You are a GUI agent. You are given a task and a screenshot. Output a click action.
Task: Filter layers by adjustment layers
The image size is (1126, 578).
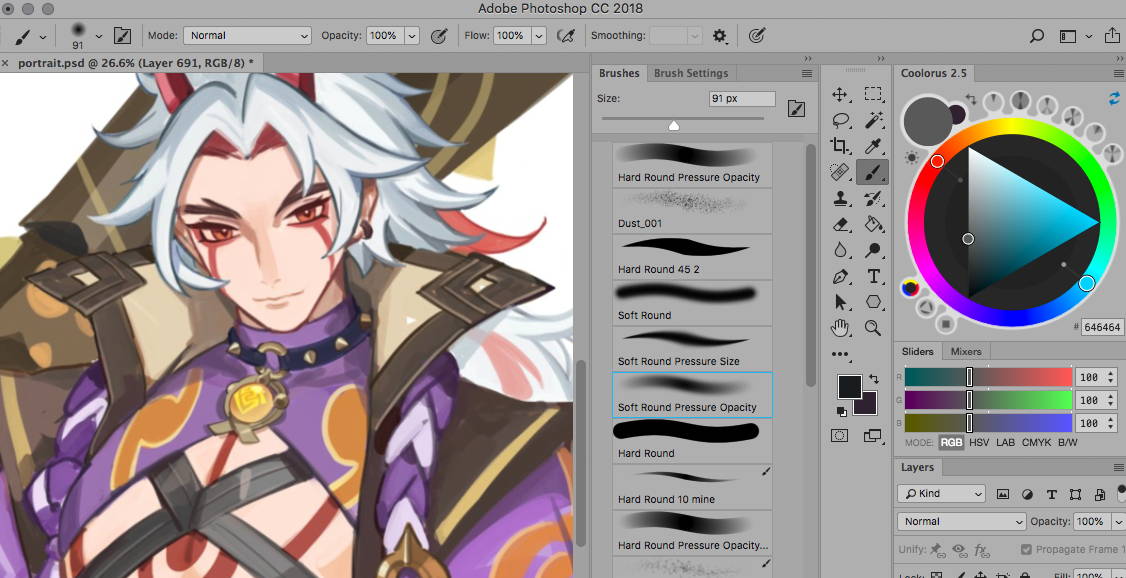pos(1028,494)
